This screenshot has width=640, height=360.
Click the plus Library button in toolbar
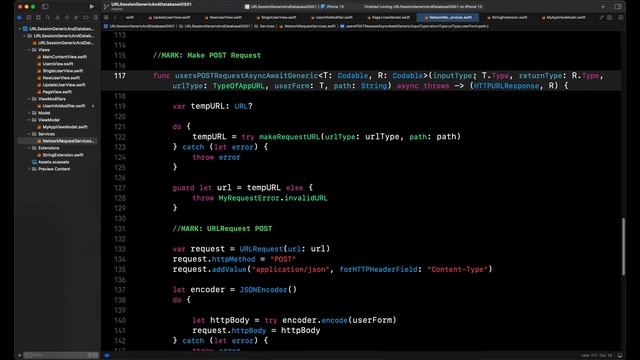(x=603, y=7)
